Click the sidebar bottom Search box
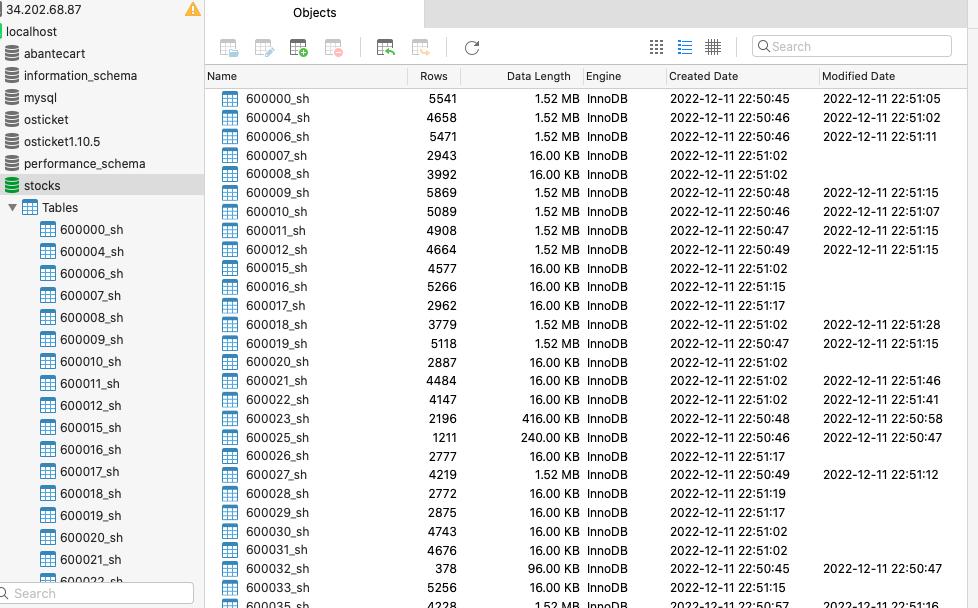978x608 pixels. [98, 593]
